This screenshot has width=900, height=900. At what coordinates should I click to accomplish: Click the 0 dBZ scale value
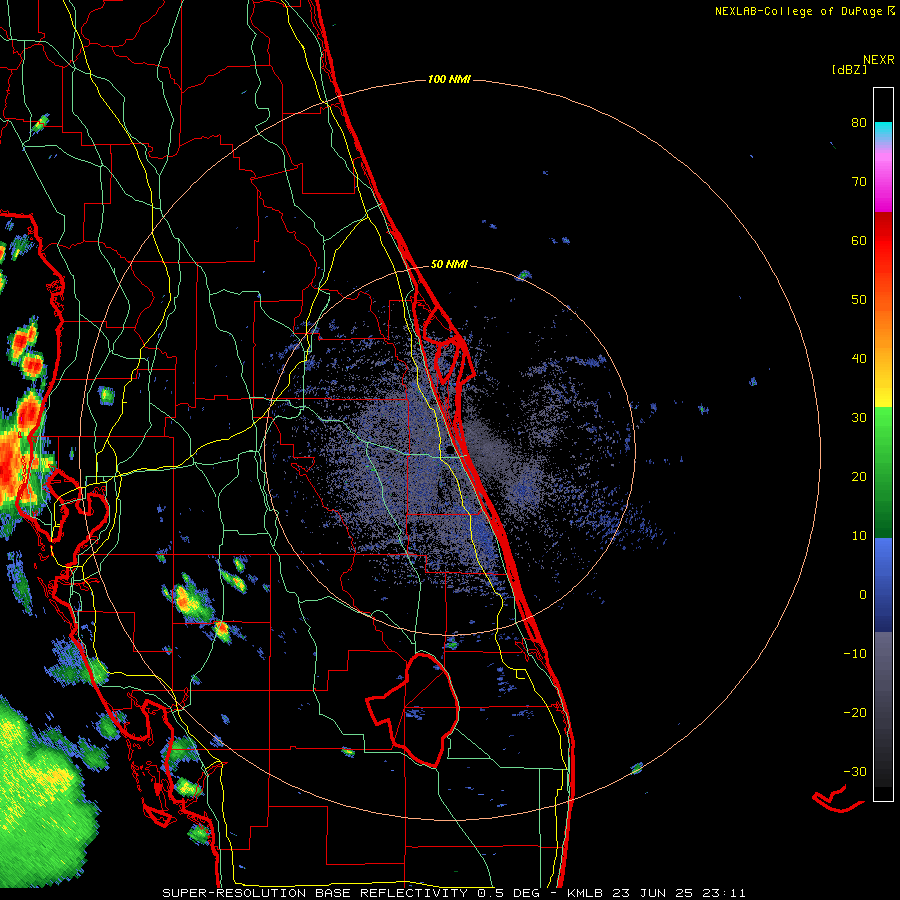click(x=863, y=595)
